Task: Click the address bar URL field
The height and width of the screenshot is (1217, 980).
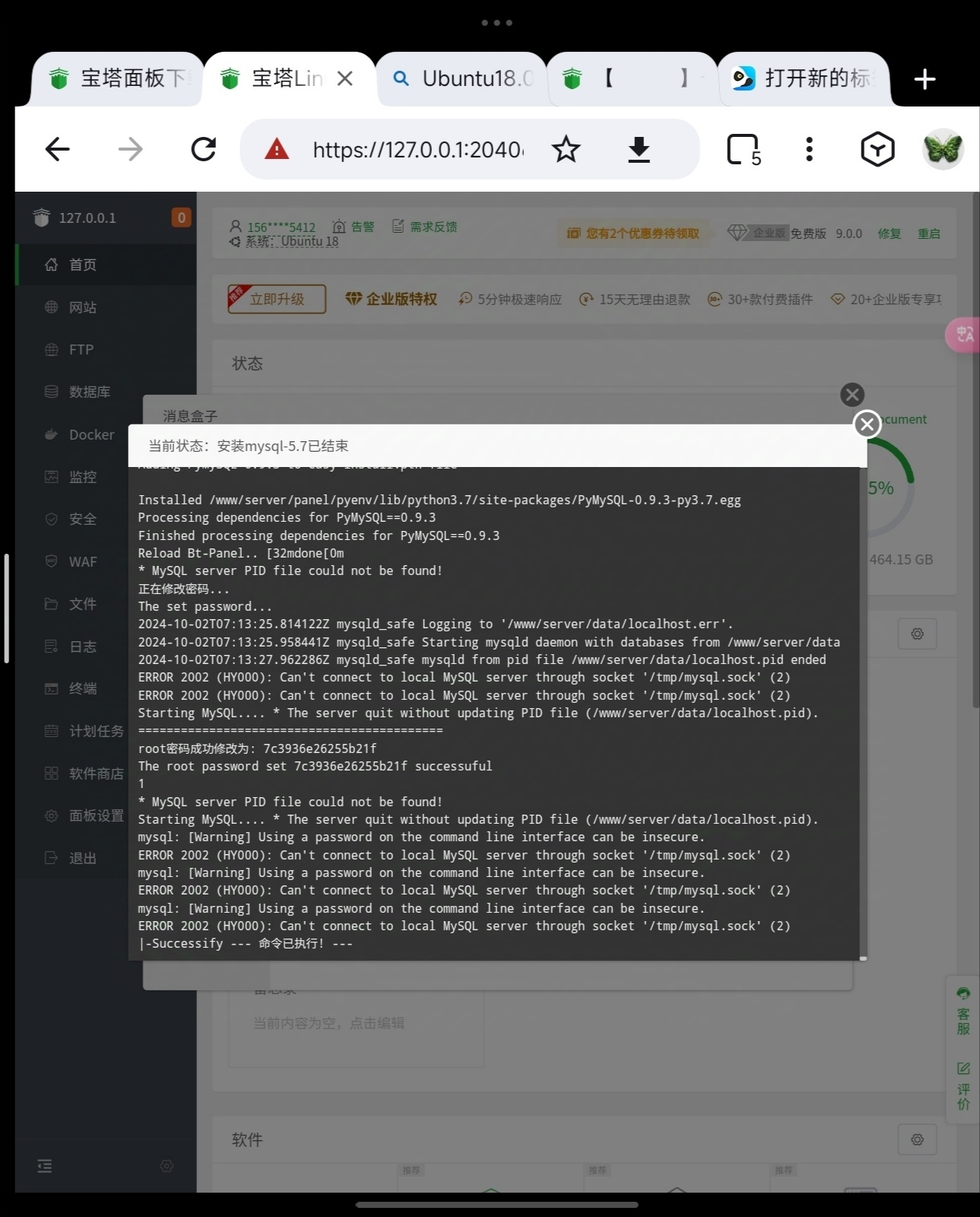Action: (418, 150)
